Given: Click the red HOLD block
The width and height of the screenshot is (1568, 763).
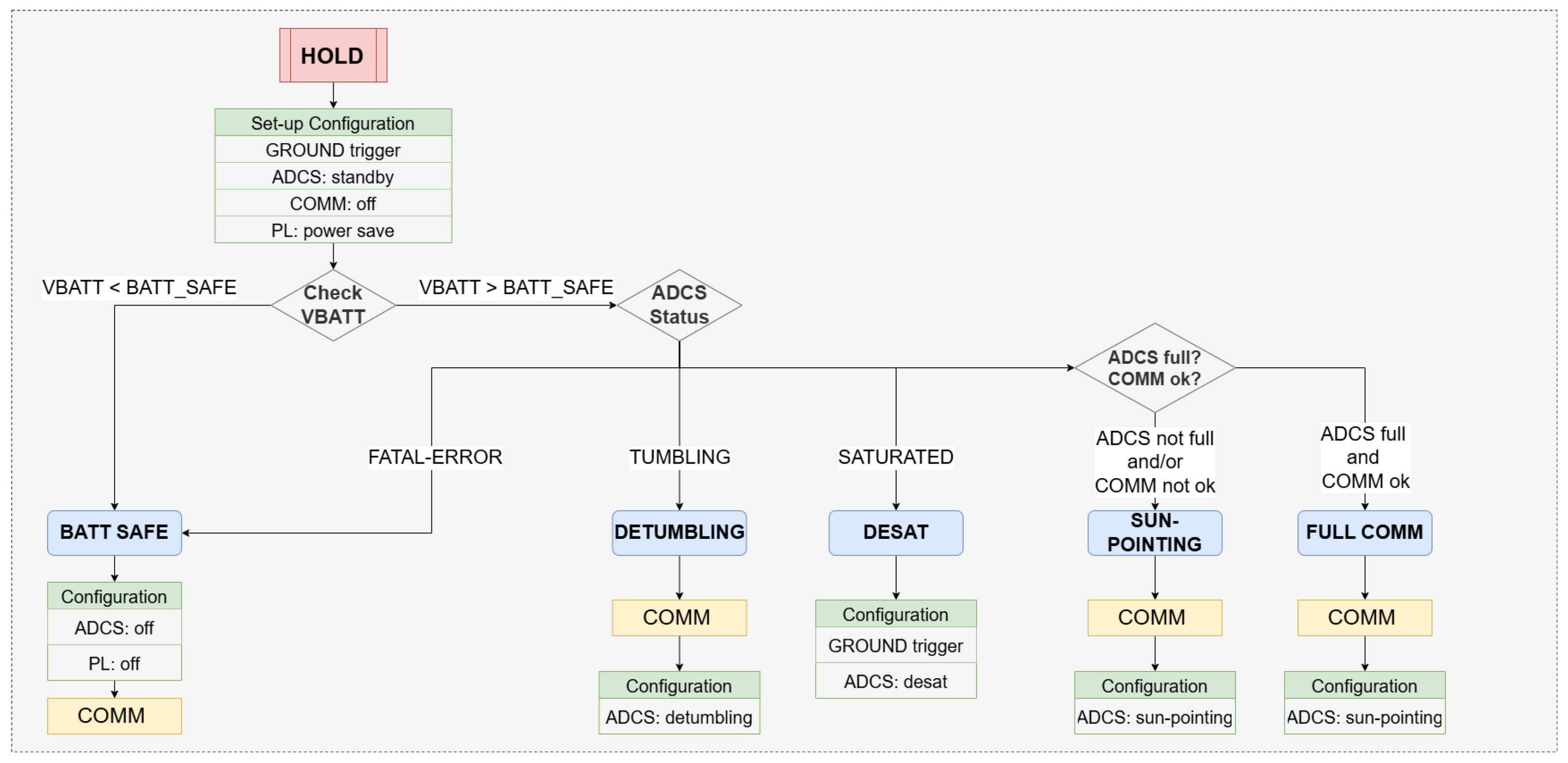Looking at the screenshot, I should (333, 55).
